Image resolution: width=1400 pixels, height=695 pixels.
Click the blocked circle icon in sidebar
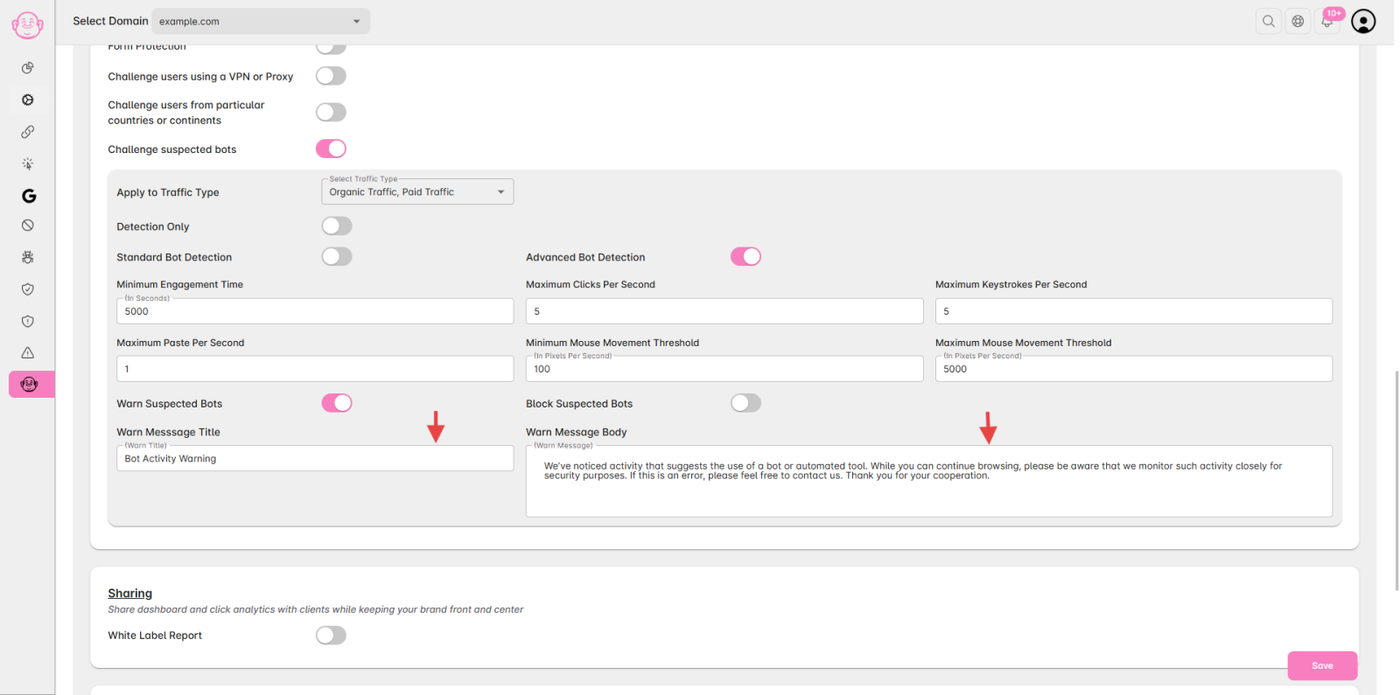coord(28,226)
